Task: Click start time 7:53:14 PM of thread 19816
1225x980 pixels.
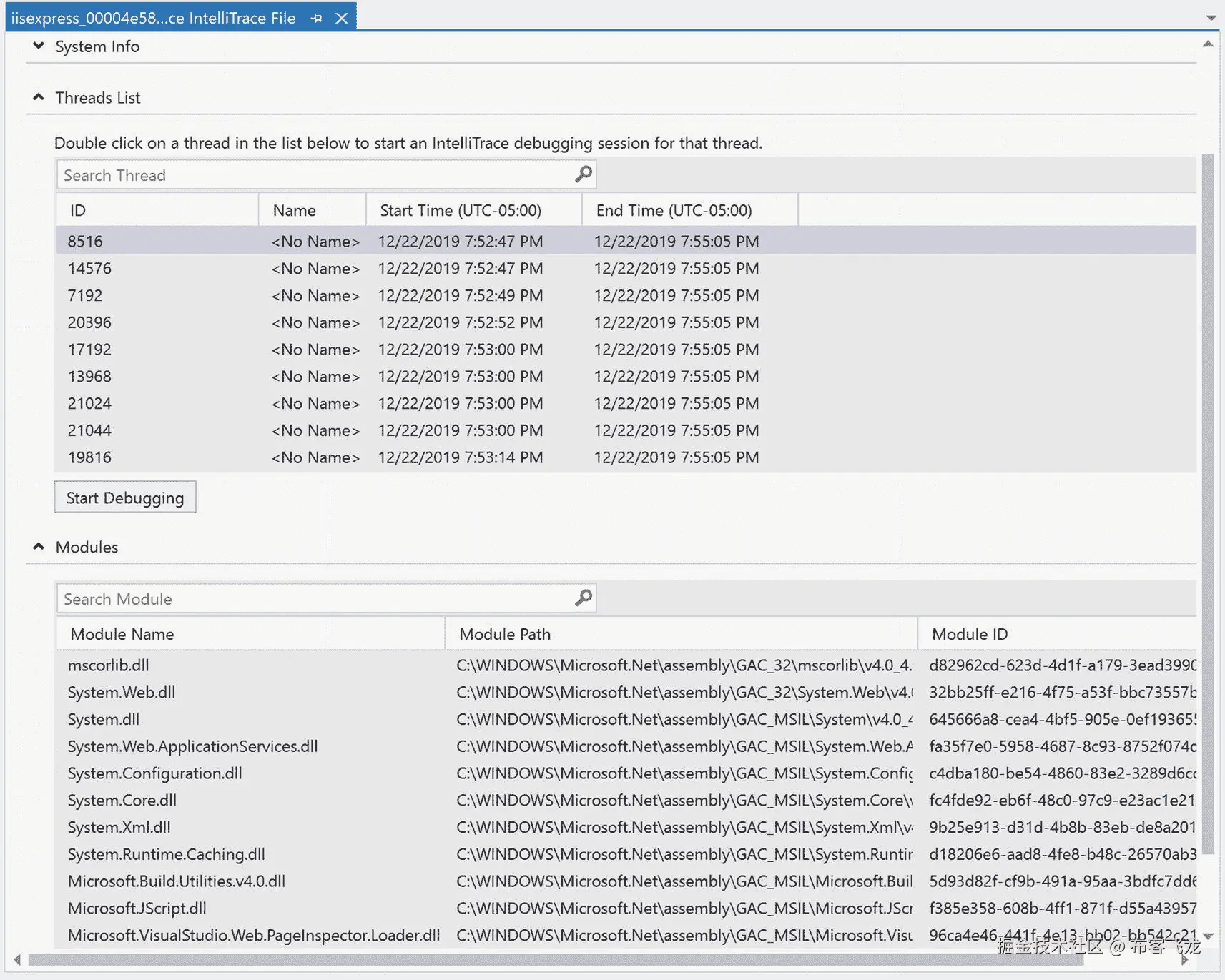Action: [461, 458]
